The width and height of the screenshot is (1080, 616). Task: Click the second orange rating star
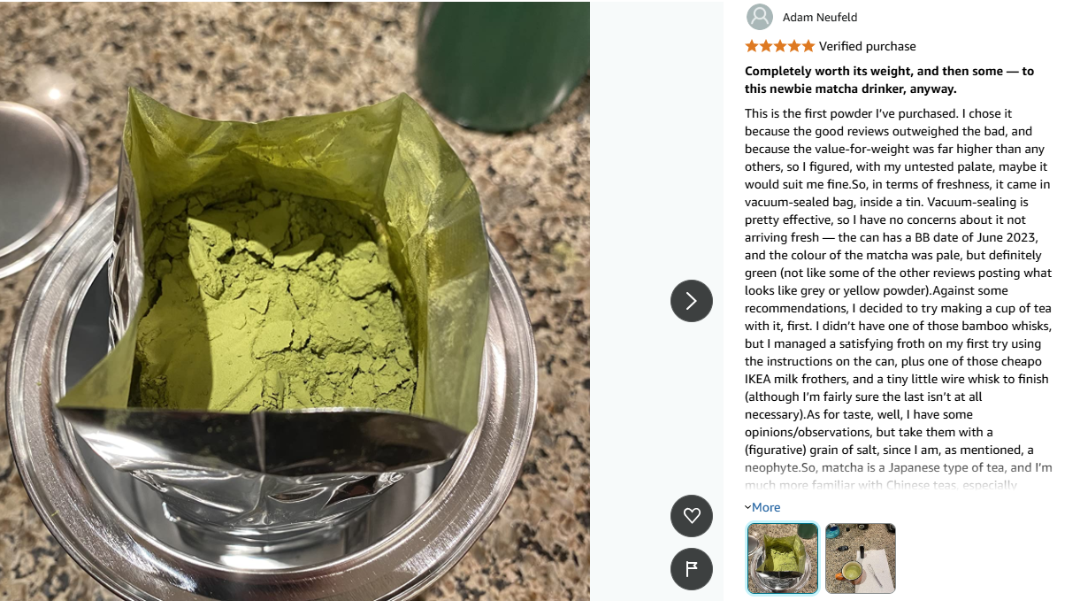point(766,46)
